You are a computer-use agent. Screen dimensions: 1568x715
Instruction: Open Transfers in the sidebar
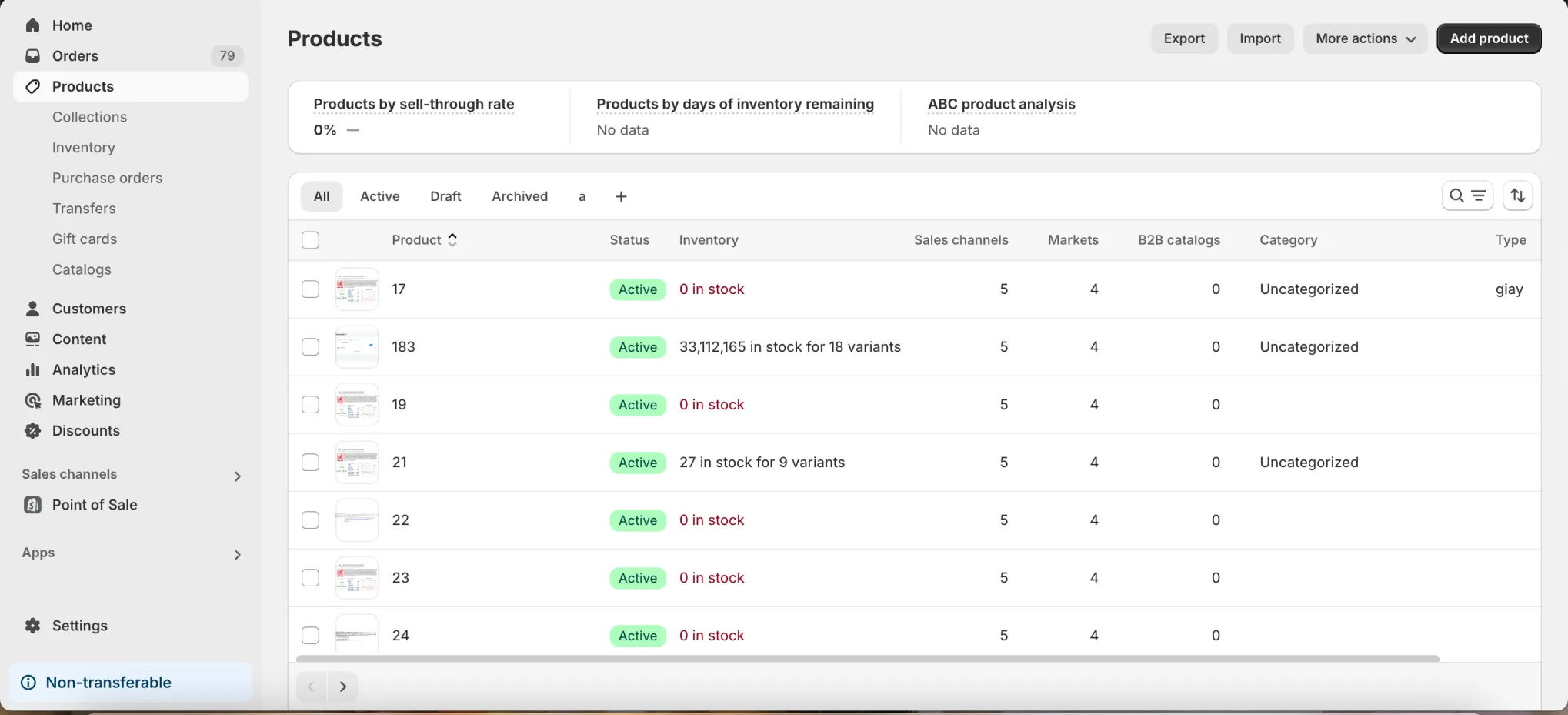[x=84, y=209]
